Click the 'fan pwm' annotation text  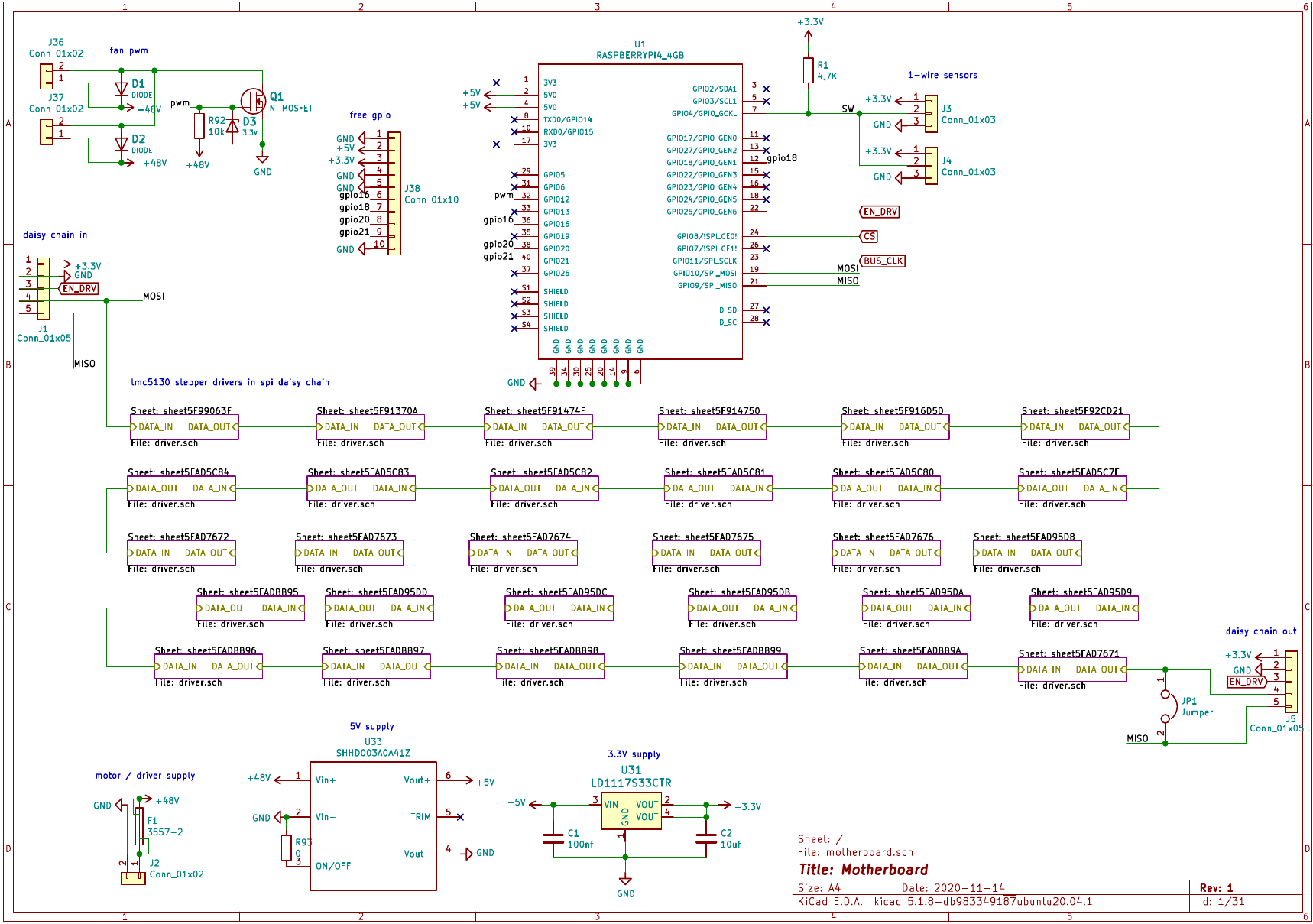[128, 50]
